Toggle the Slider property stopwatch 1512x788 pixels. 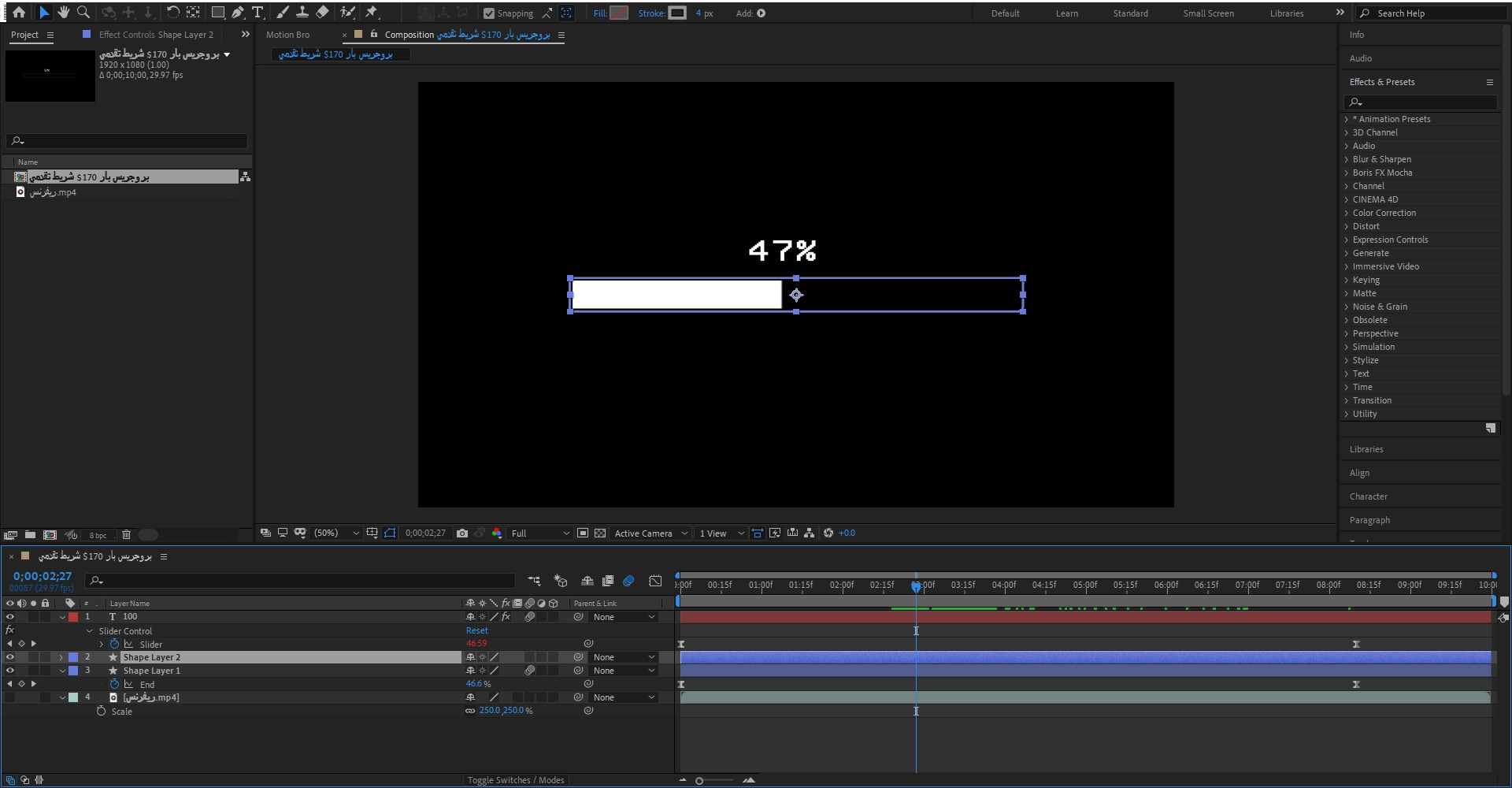[115, 644]
